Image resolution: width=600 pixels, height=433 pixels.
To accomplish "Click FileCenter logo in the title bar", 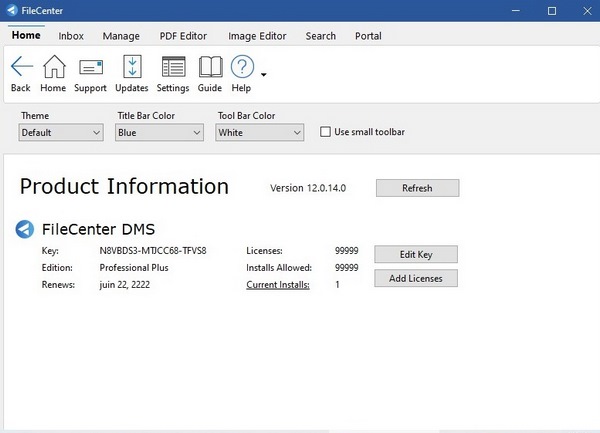I will tap(12, 10).
